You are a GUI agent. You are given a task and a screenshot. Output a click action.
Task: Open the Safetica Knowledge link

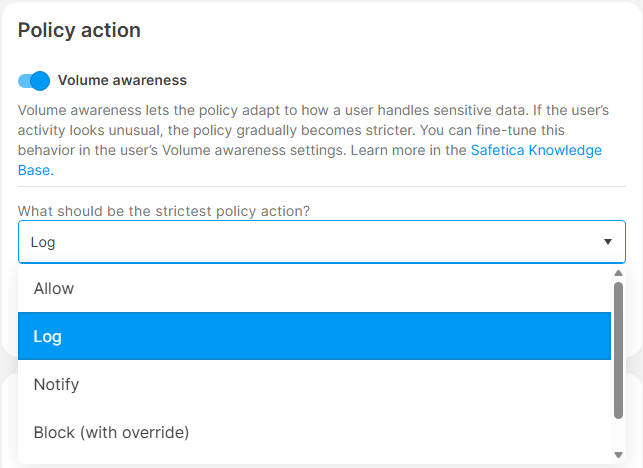click(536, 150)
